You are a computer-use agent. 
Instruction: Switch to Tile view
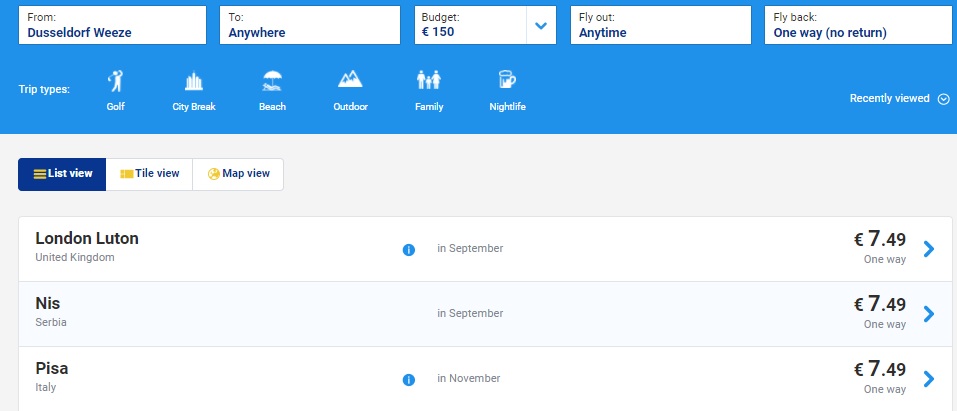pos(149,174)
